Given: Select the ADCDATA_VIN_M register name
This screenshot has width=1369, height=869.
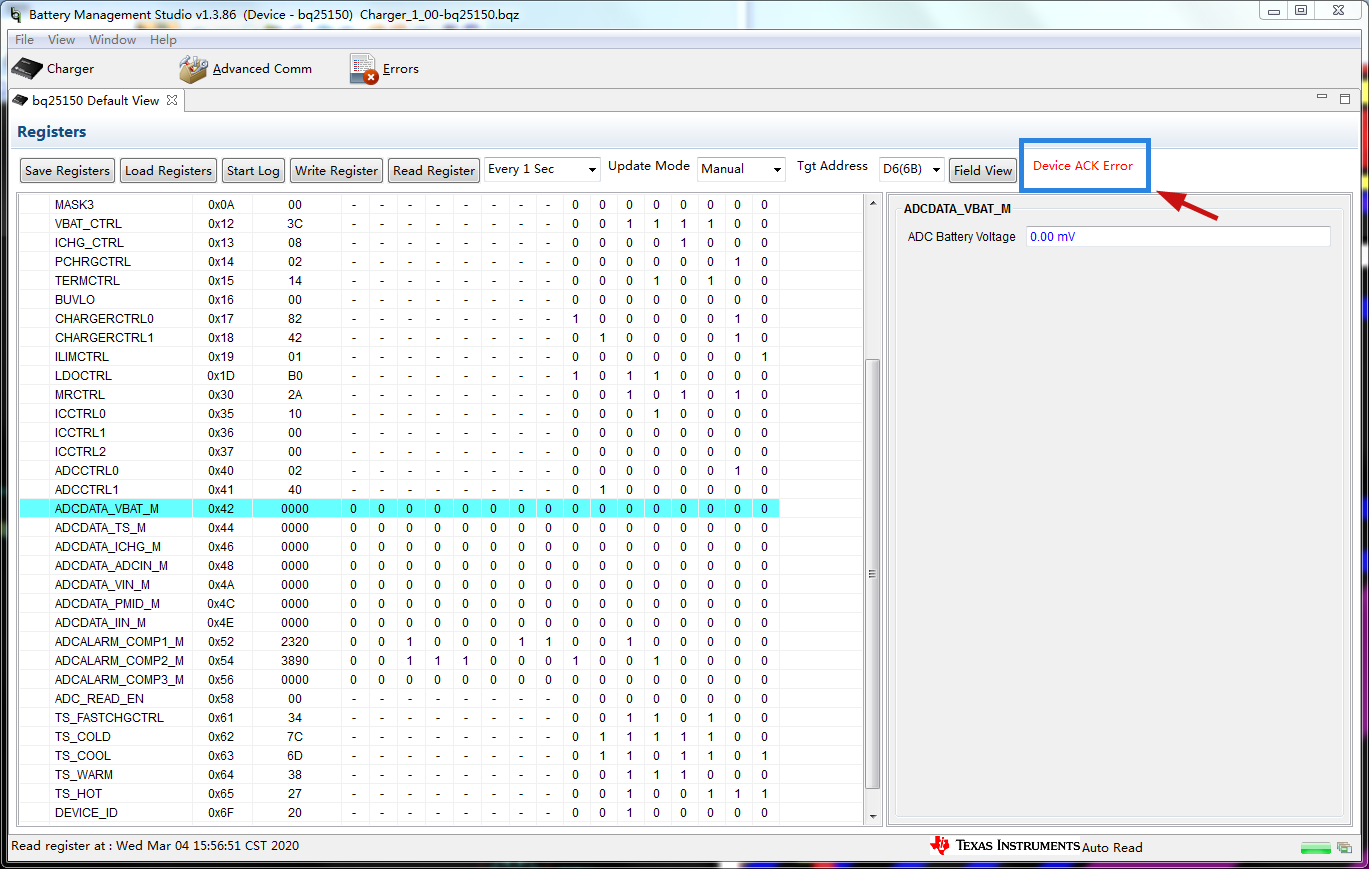Looking at the screenshot, I should click(102, 584).
